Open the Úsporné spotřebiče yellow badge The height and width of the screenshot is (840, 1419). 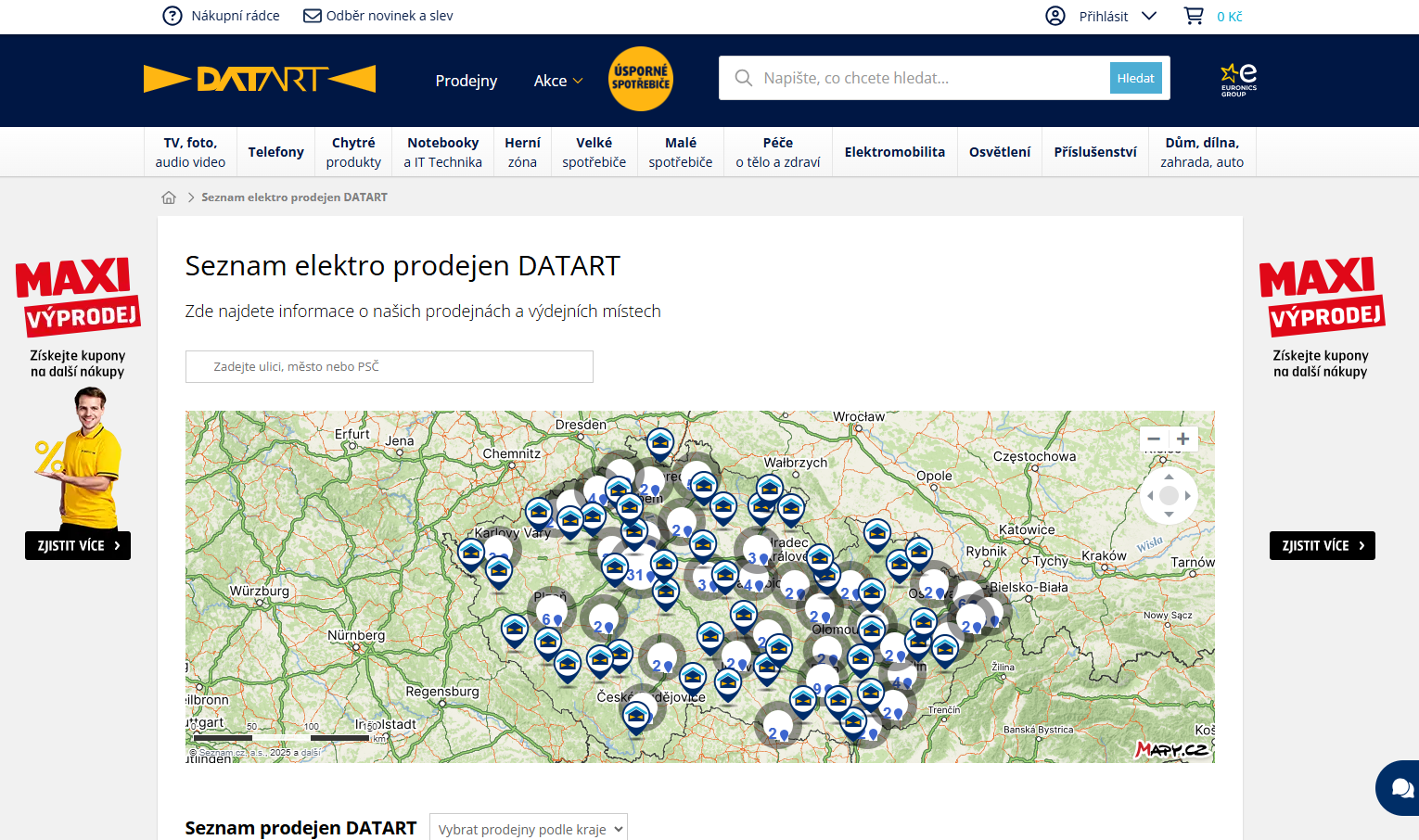click(641, 79)
